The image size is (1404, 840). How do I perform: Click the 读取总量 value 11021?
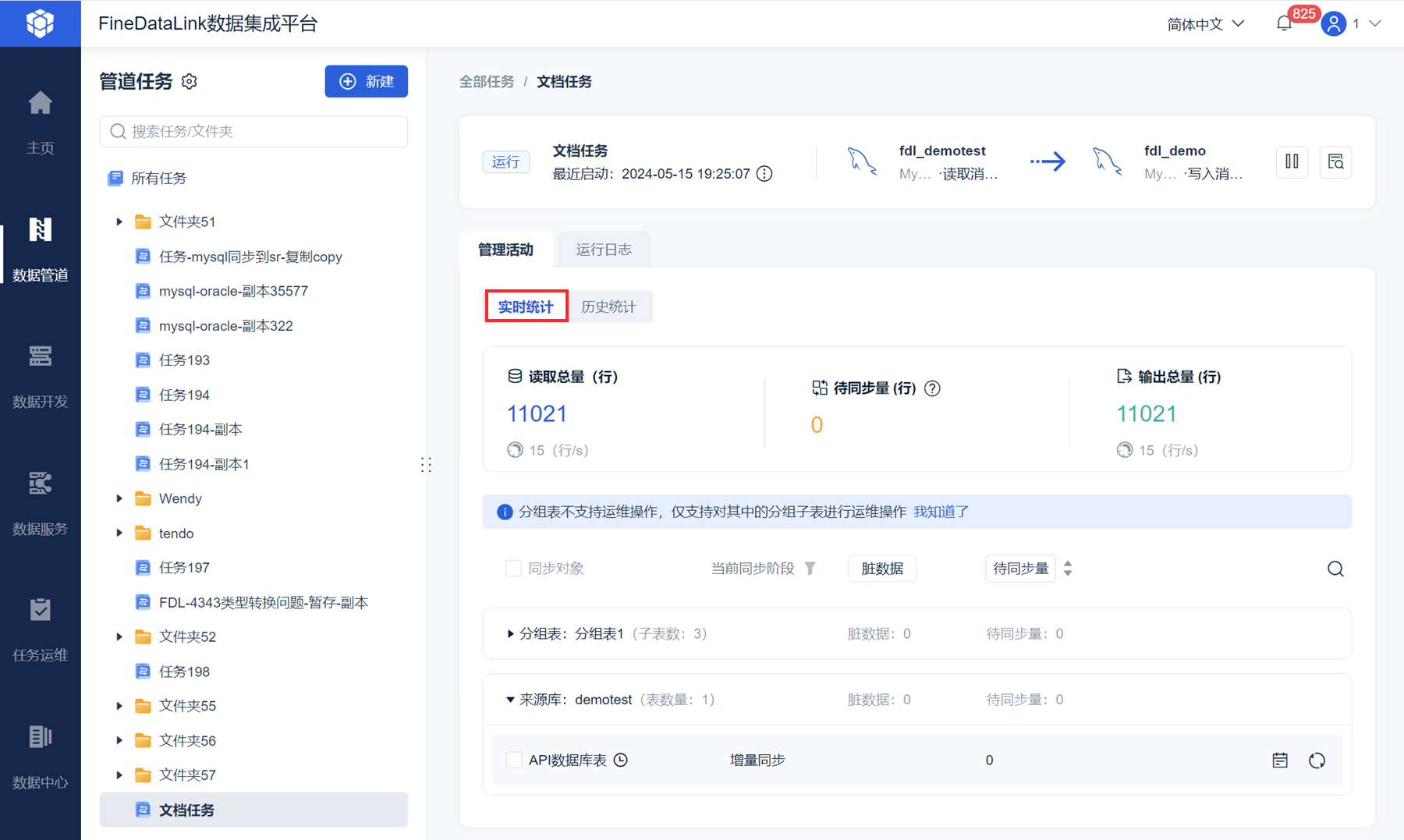tap(537, 413)
